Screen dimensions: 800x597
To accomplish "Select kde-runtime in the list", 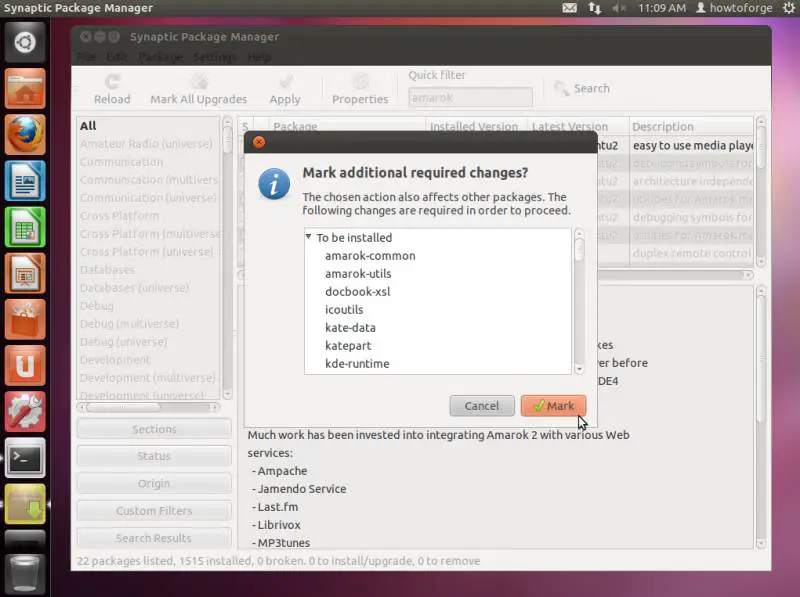I will (357, 364).
